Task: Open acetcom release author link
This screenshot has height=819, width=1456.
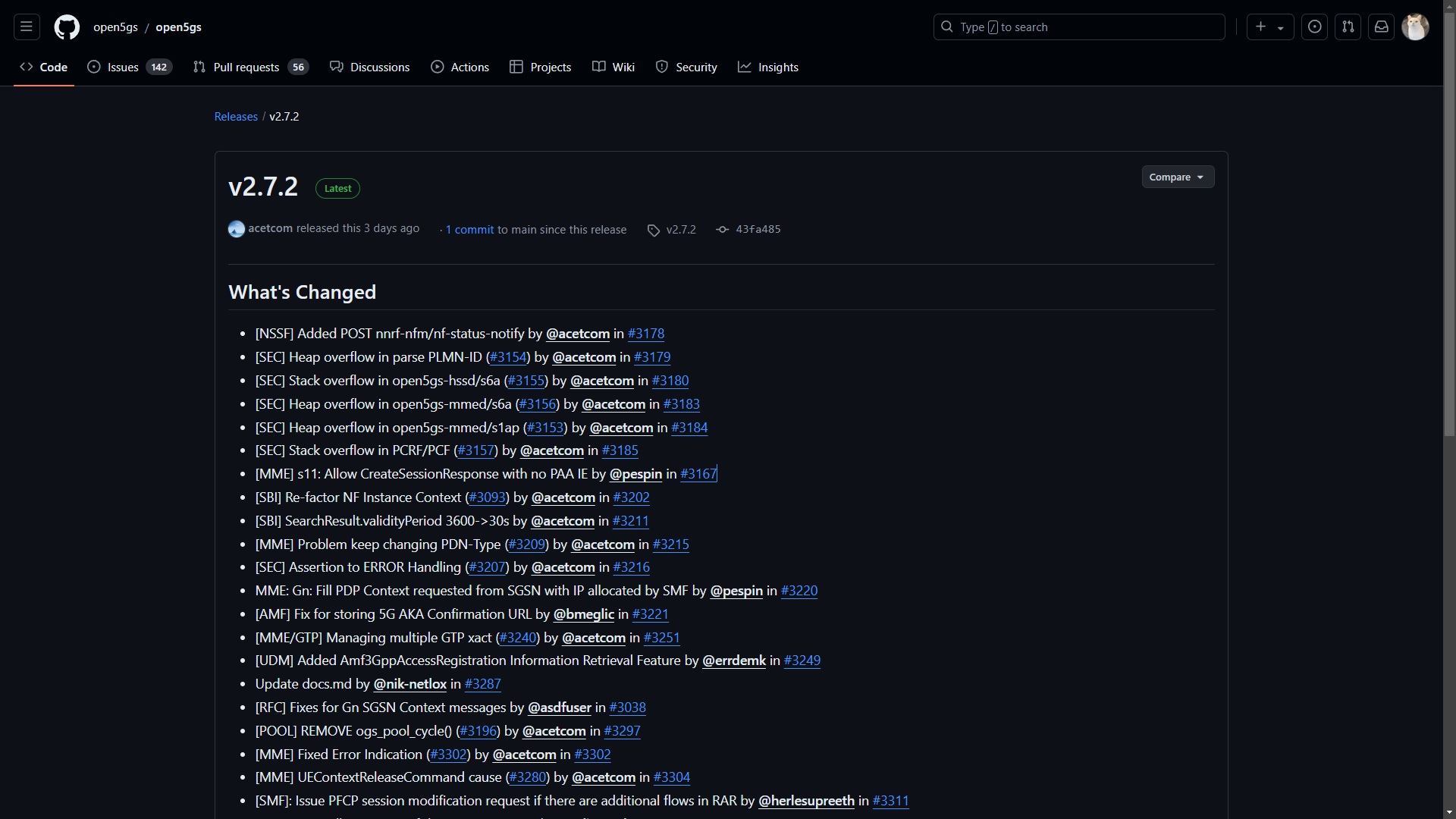Action: click(270, 228)
